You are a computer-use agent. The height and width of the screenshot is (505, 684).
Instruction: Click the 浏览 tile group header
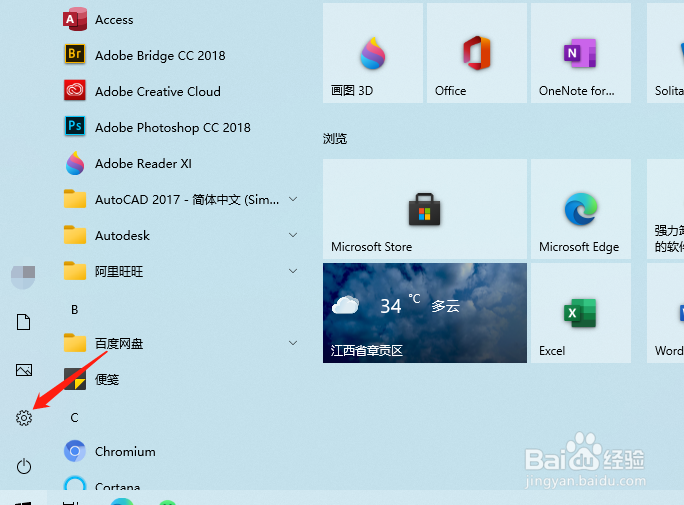[x=335, y=139]
